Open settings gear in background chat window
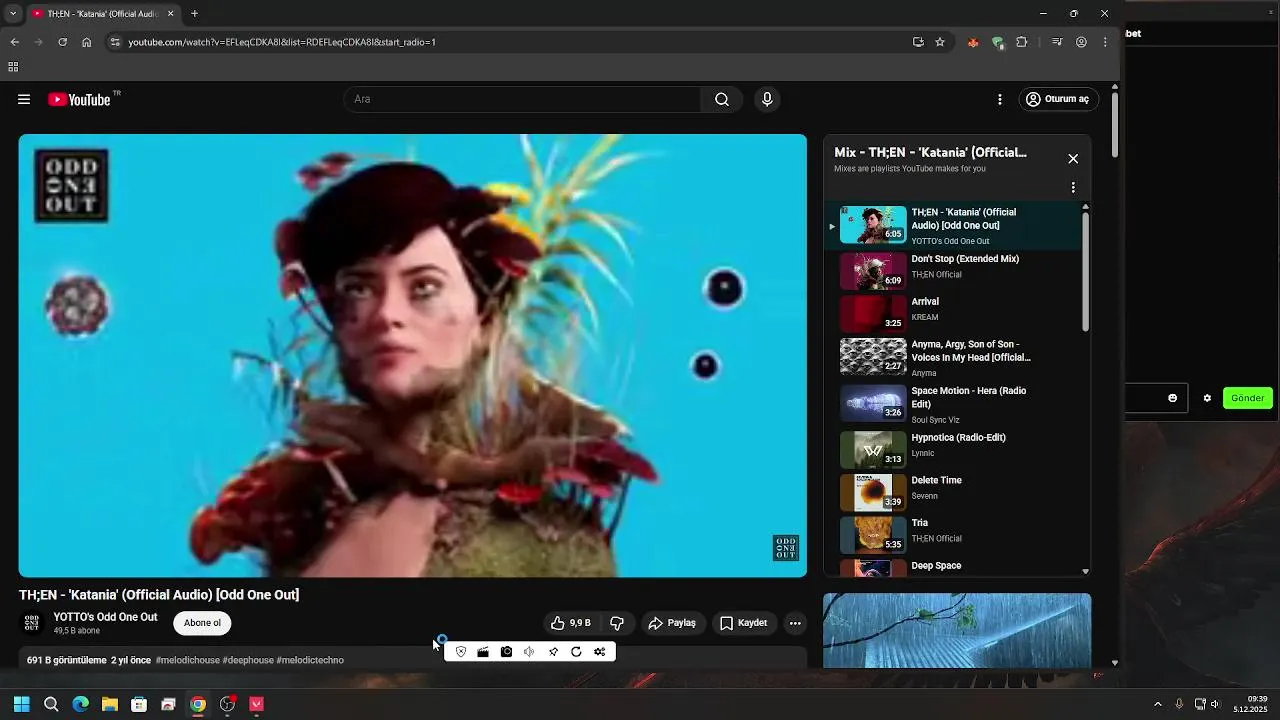The width and height of the screenshot is (1280, 720). [1207, 398]
